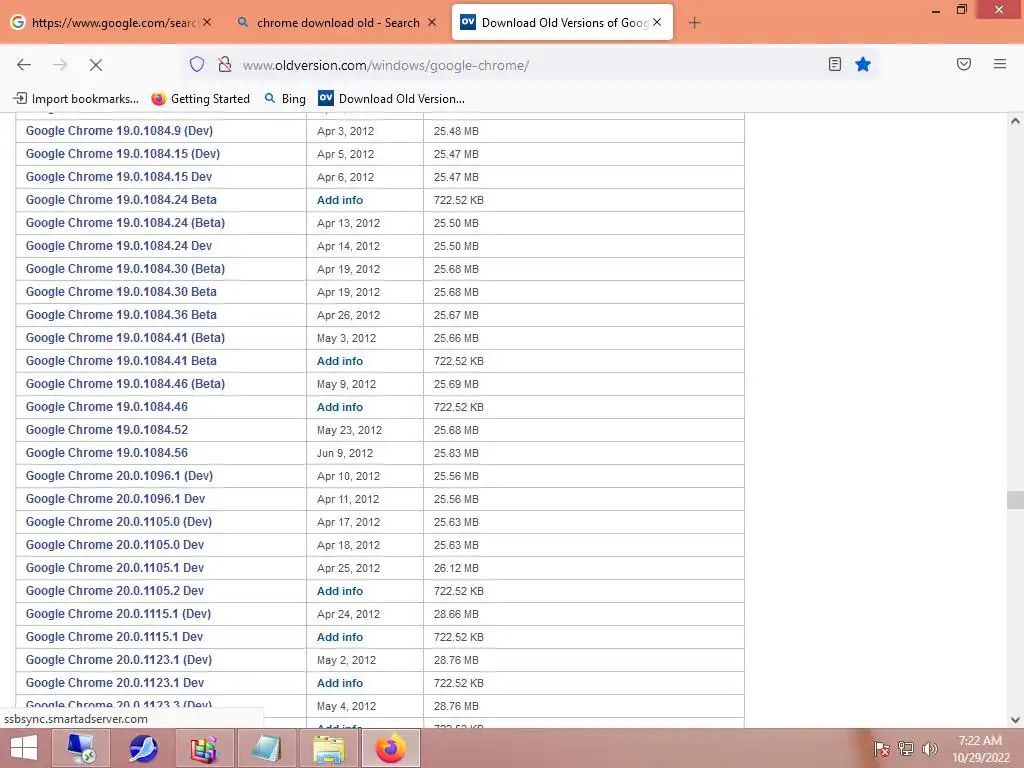This screenshot has height=768, width=1024.
Task: Stop loading the page
Action: coord(96,65)
